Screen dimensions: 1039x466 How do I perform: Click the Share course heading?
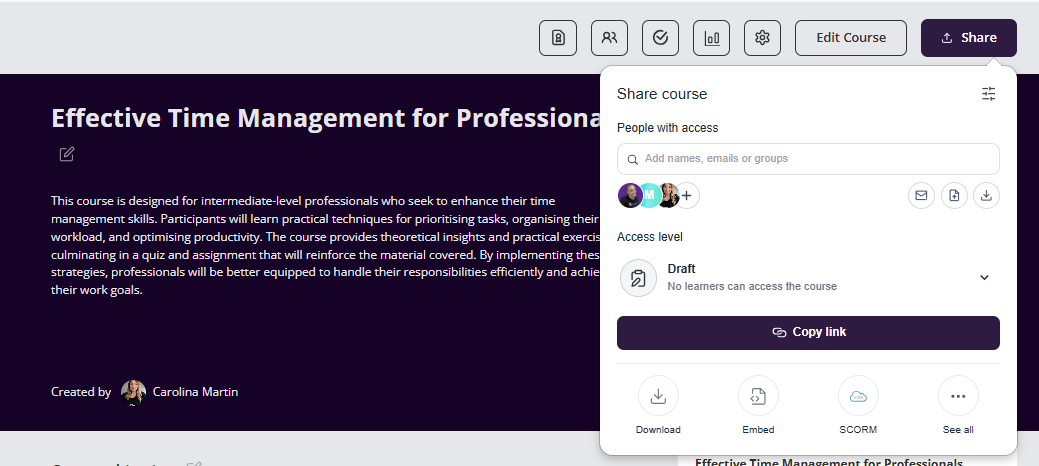pyautogui.click(x=662, y=94)
